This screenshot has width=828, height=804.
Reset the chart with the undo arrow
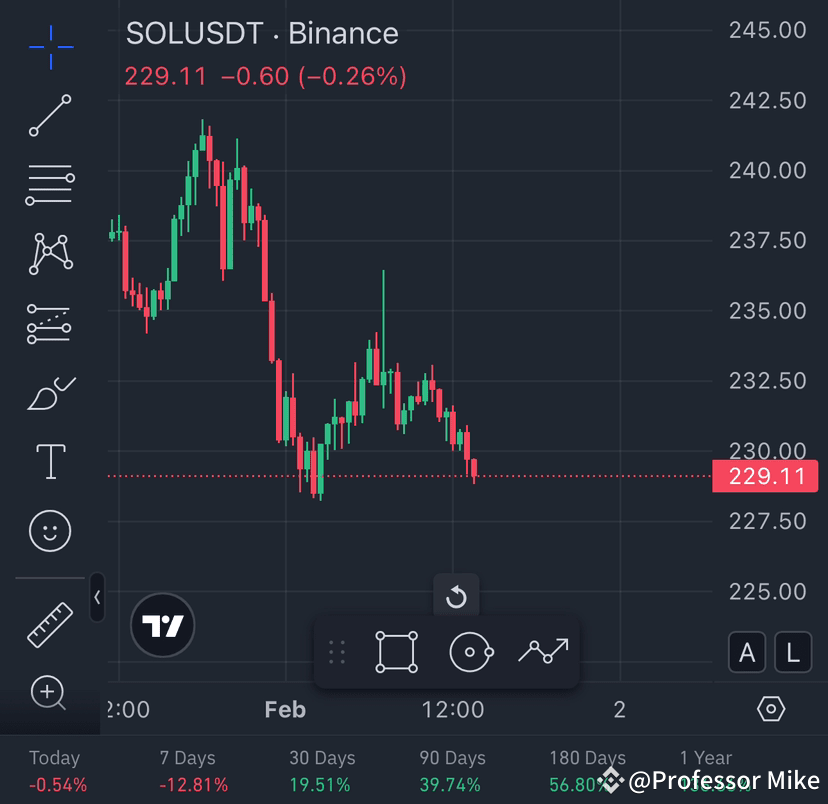click(457, 598)
